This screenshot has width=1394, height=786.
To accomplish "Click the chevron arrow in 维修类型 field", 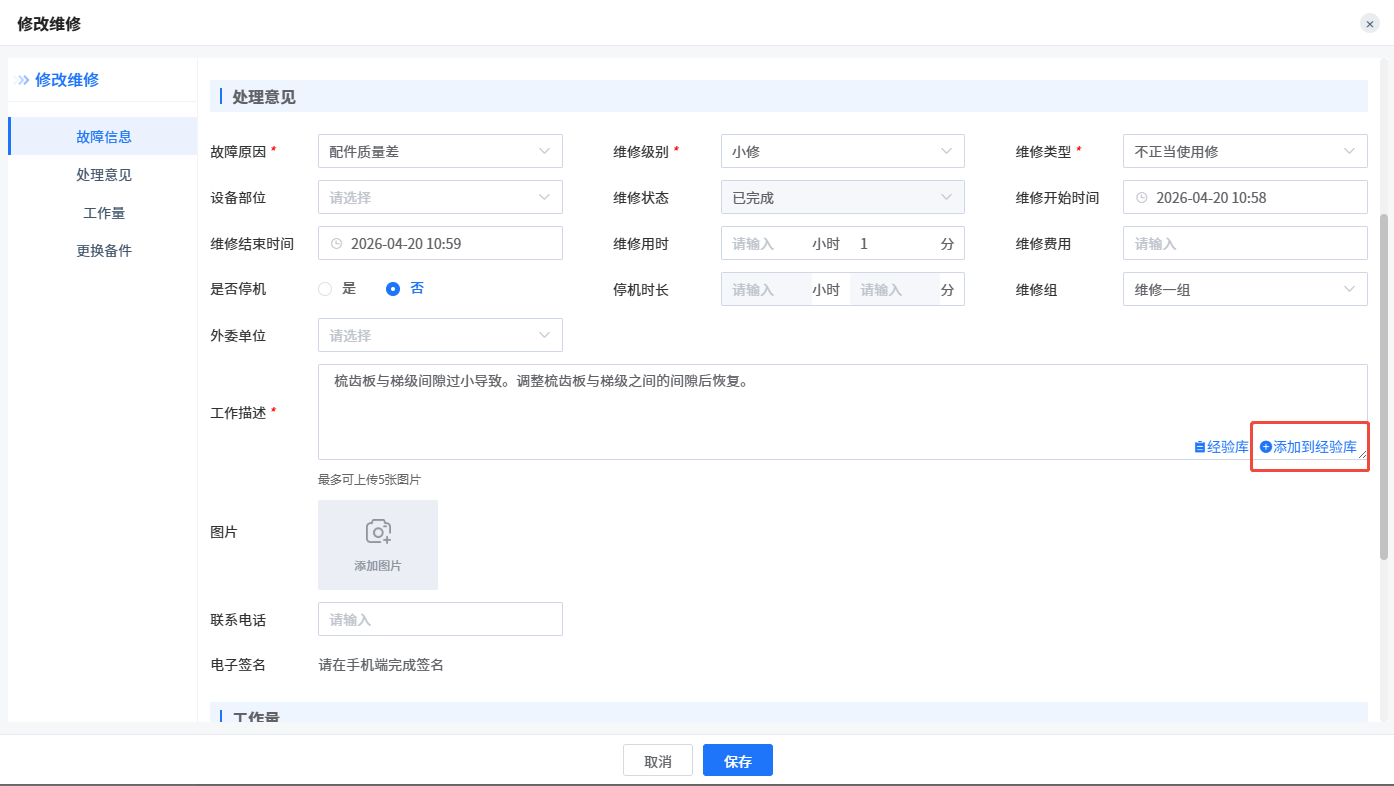I will (1349, 151).
